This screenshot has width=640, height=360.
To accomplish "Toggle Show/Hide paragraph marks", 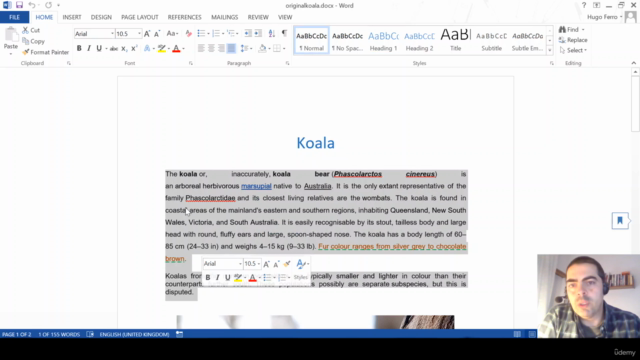I will coord(284,34).
